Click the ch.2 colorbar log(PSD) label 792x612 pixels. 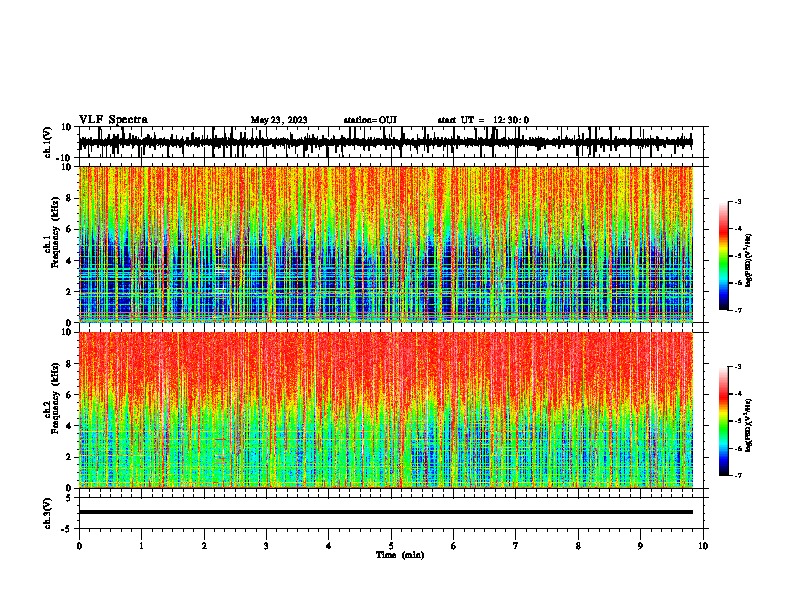748,425
